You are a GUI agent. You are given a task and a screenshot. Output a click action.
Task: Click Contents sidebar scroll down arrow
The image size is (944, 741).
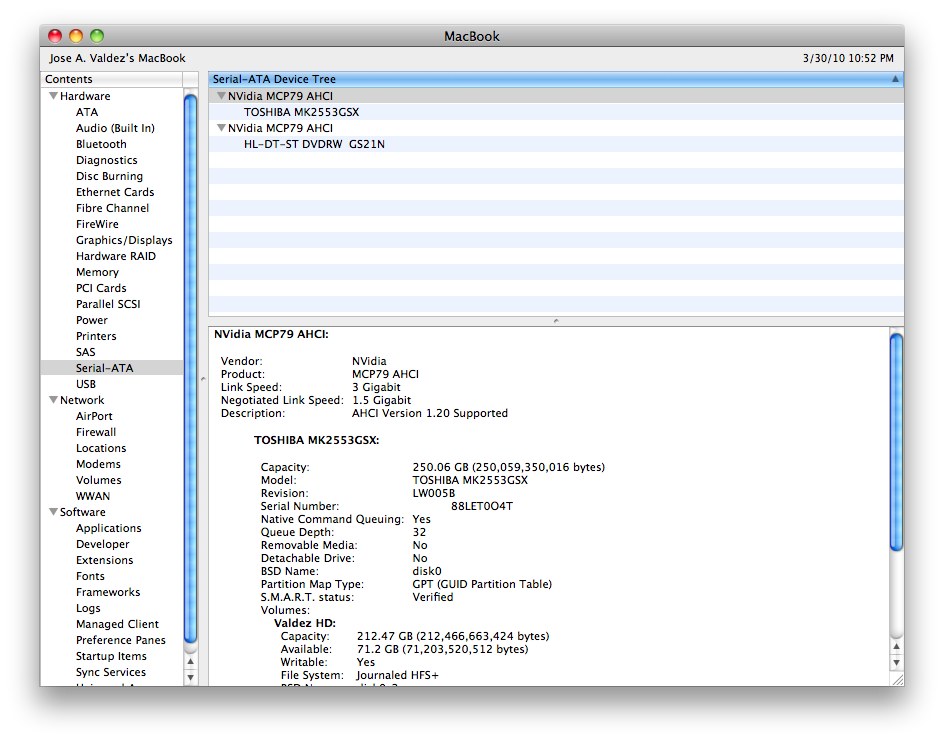190,677
